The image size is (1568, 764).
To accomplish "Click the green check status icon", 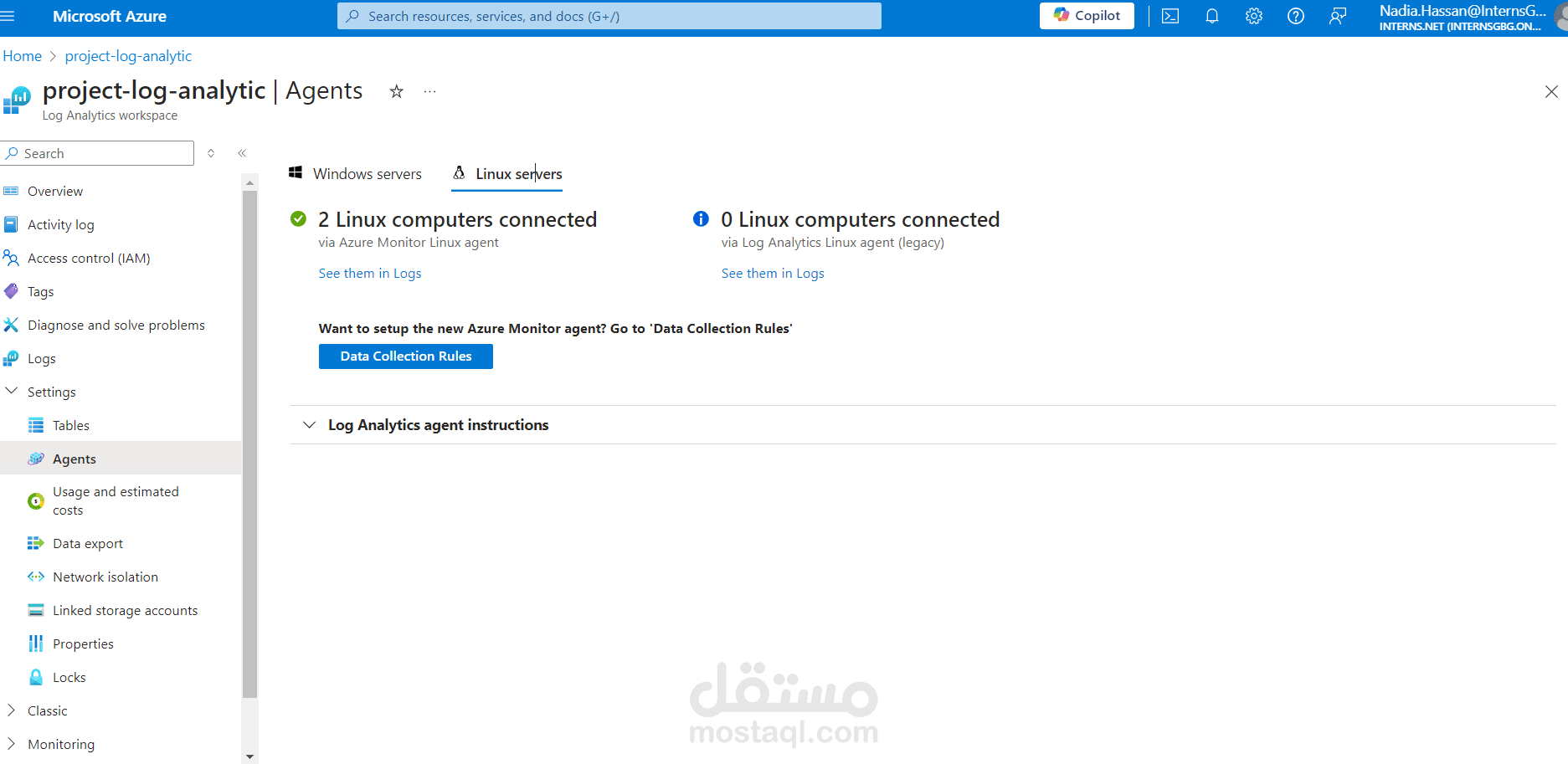I will pos(298,219).
